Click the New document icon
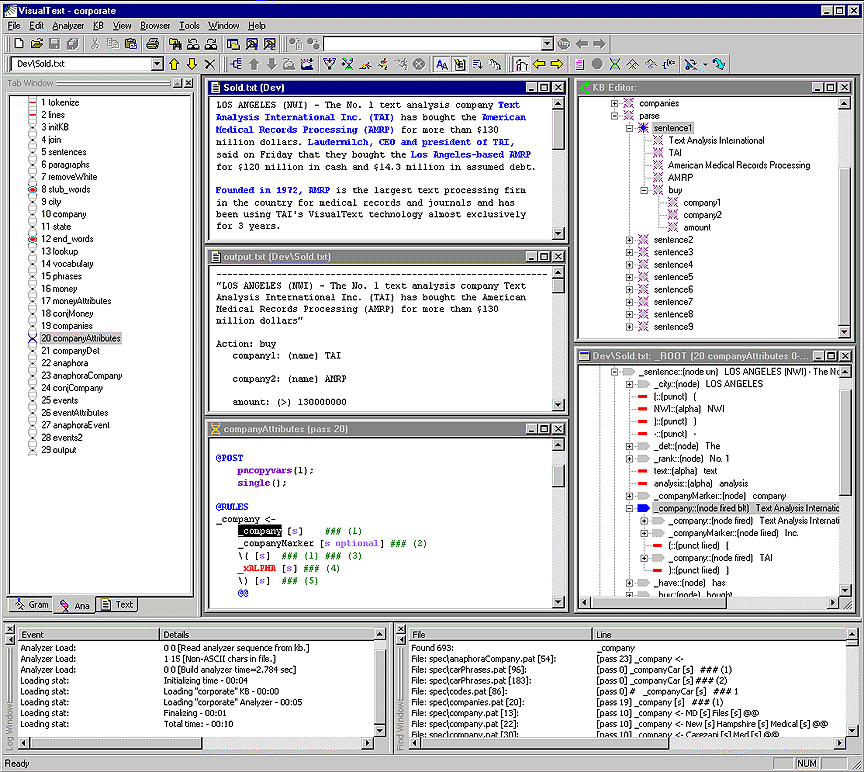The image size is (864, 772). point(19,44)
